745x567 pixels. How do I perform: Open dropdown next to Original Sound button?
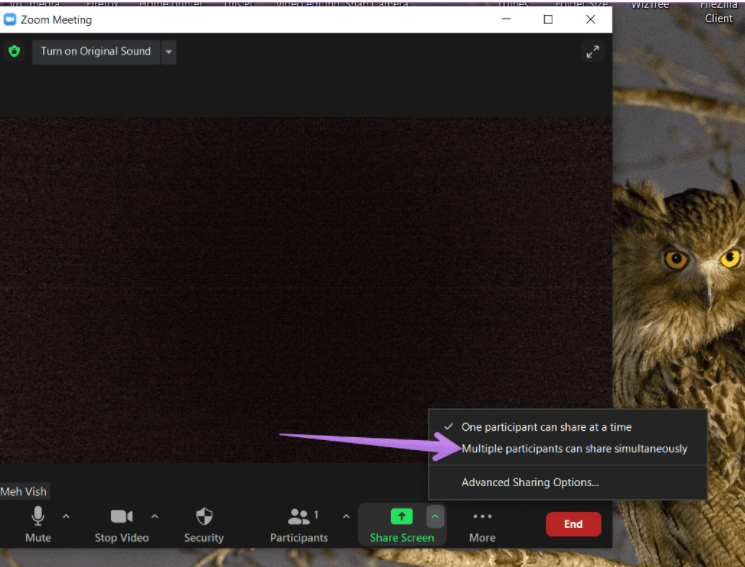[169, 52]
